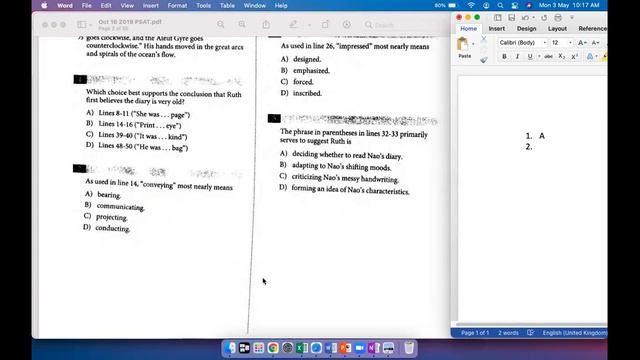Open the Edit menu in menu bar
Viewport: 640px width, 360px height.
tap(106, 6)
